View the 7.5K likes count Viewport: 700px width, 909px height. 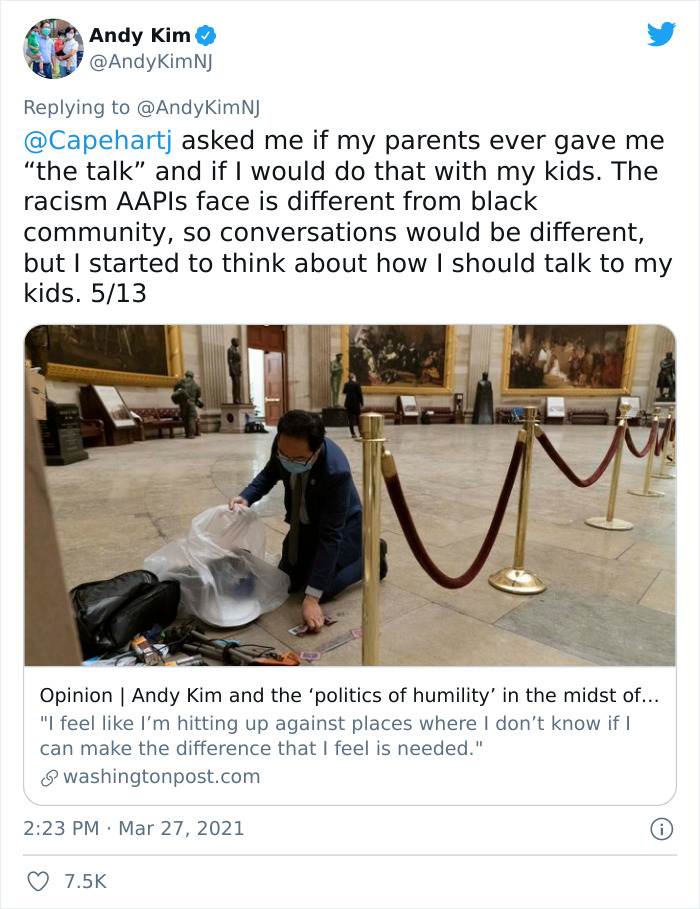(x=85, y=881)
